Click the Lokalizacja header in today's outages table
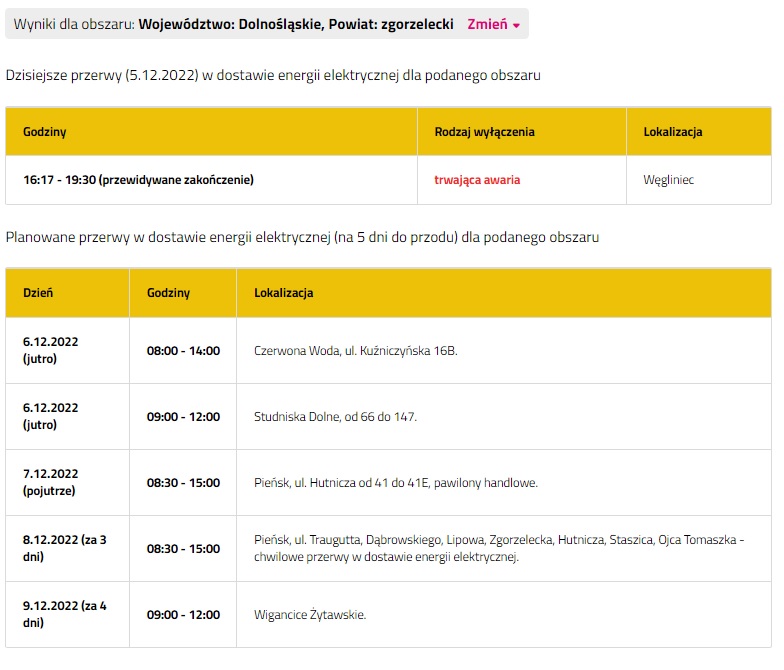The width and height of the screenshot is (784, 670). [x=672, y=131]
